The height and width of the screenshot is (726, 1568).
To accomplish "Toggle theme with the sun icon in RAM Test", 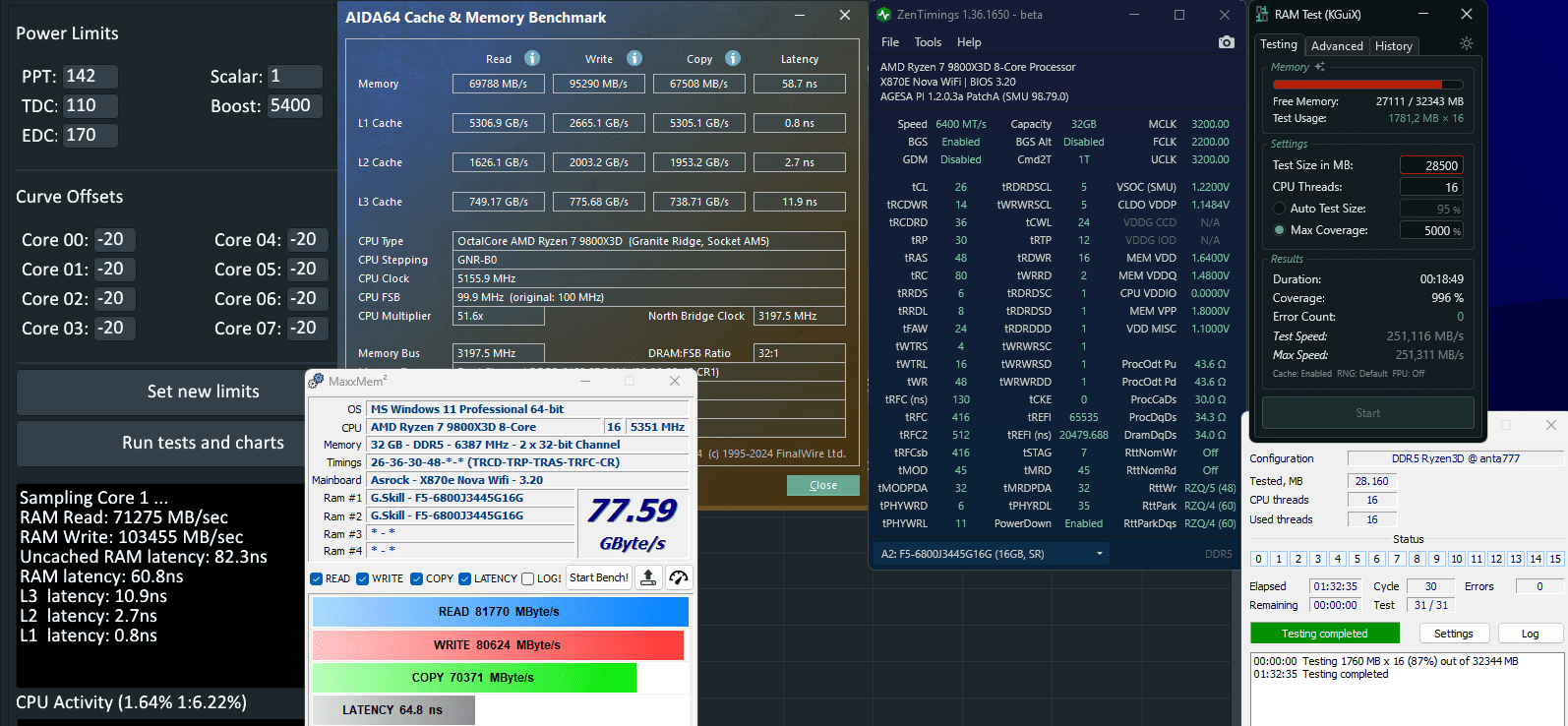I will click(1466, 44).
